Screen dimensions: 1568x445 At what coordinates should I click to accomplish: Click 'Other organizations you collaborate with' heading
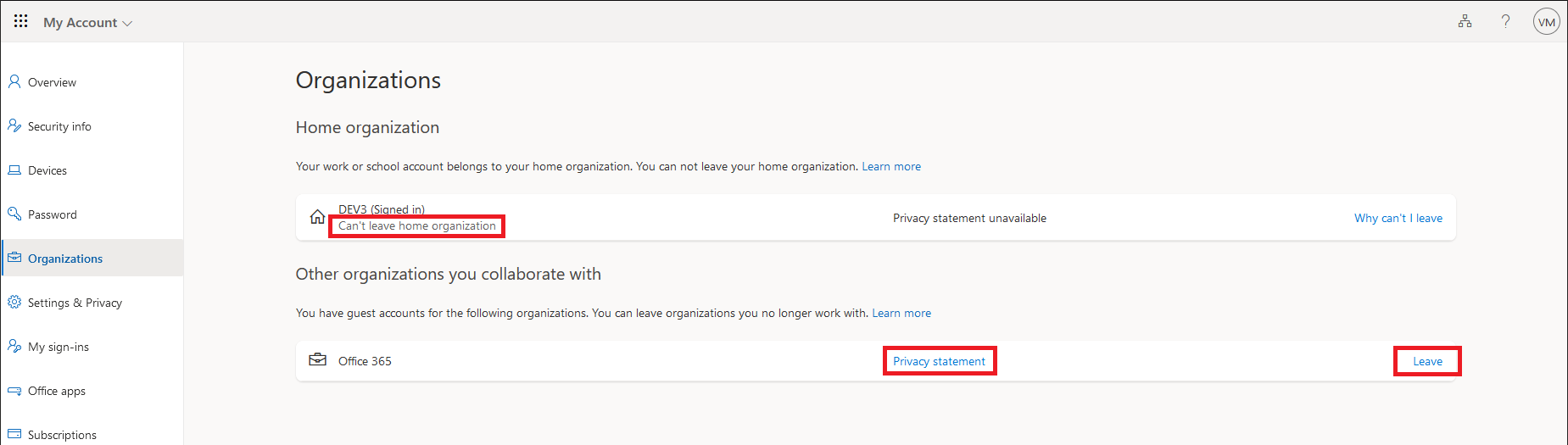(x=448, y=275)
